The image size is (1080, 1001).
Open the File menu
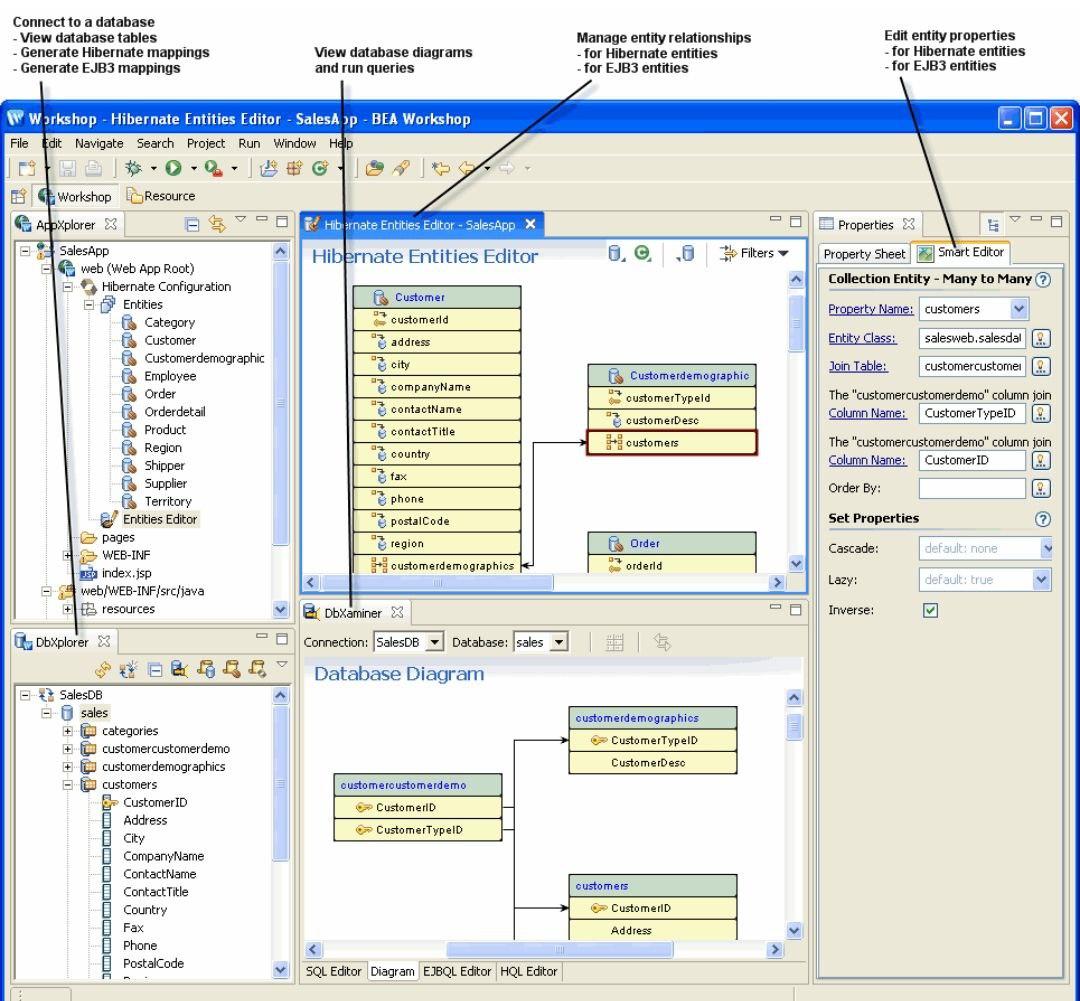point(19,143)
